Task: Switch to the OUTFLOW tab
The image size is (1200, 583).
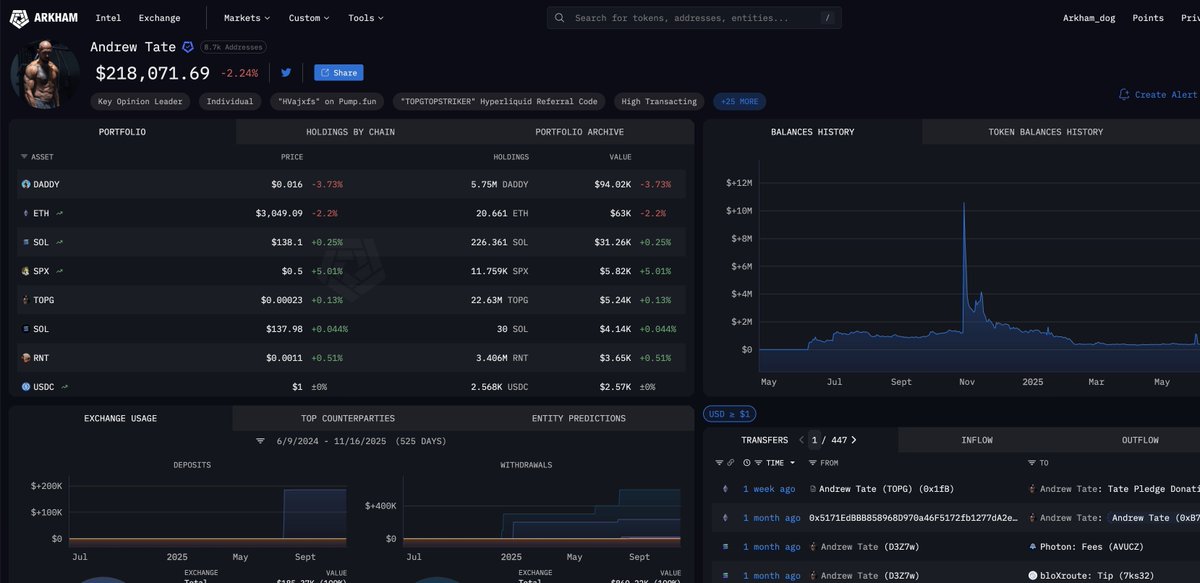Action: point(1139,440)
